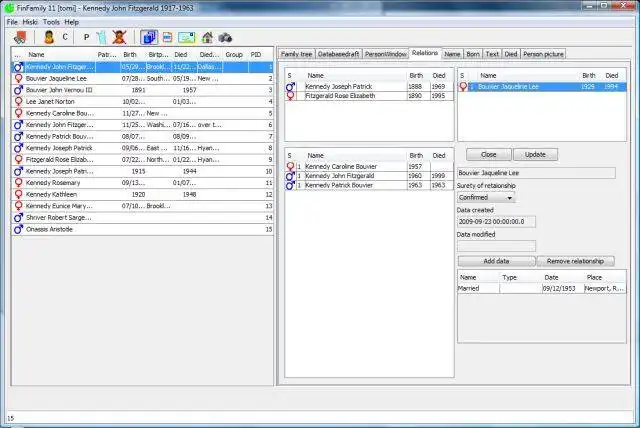The image size is (640, 428).
Task: Click the camera toolbar icon
Action: click(225, 38)
